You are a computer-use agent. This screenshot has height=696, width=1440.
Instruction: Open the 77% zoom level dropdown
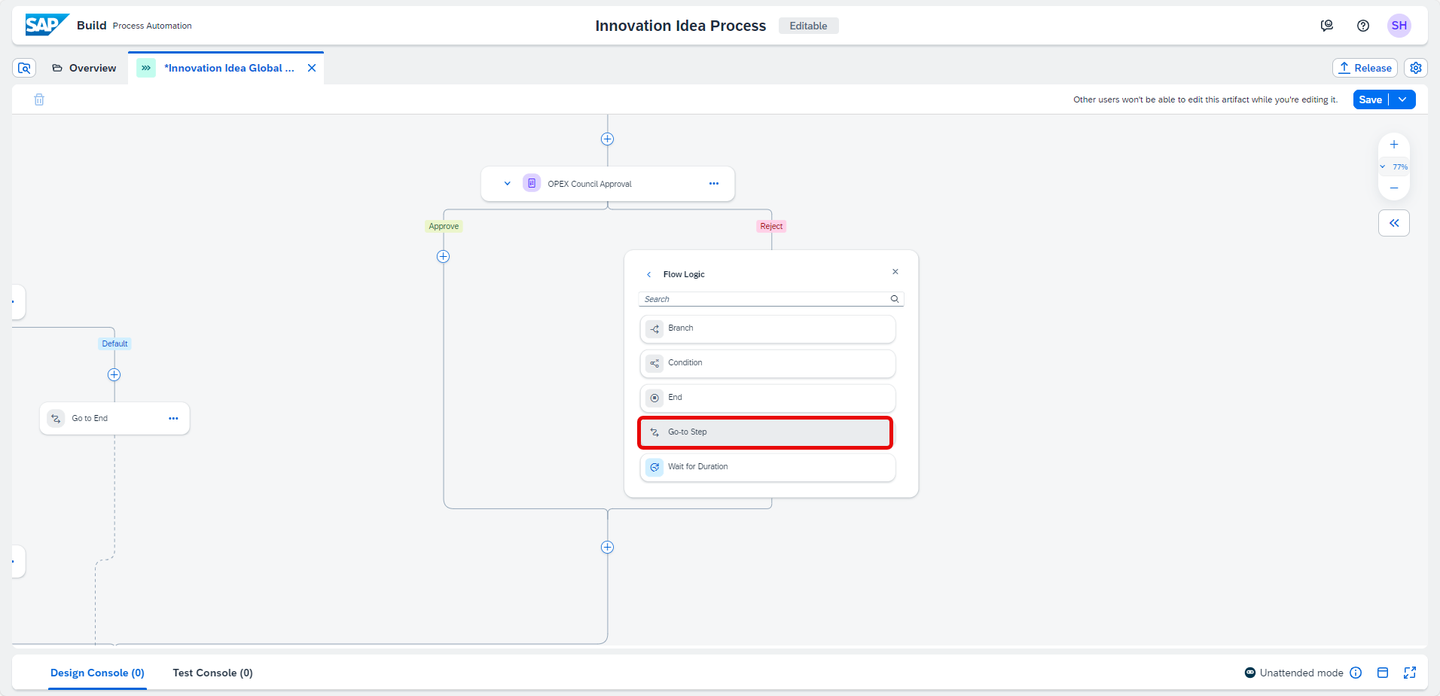pyautogui.click(x=1394, y=167)
